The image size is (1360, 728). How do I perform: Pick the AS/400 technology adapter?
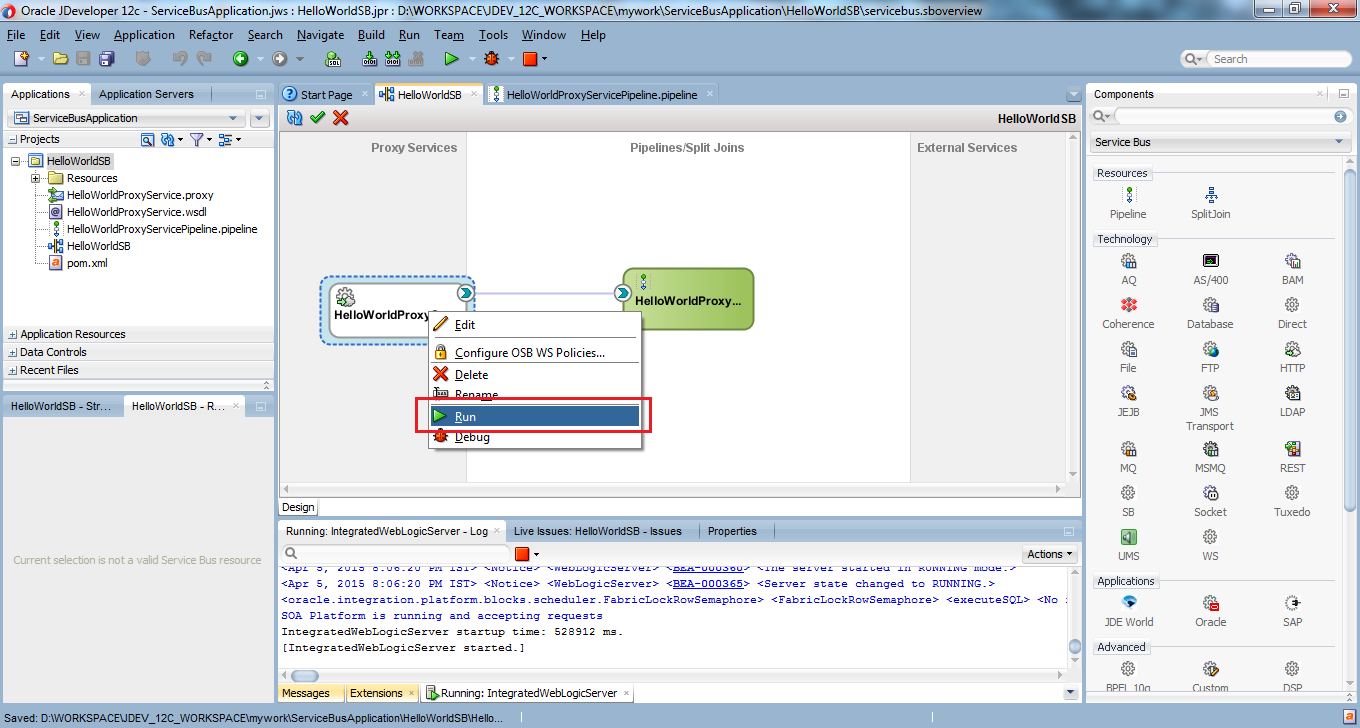1210,269
